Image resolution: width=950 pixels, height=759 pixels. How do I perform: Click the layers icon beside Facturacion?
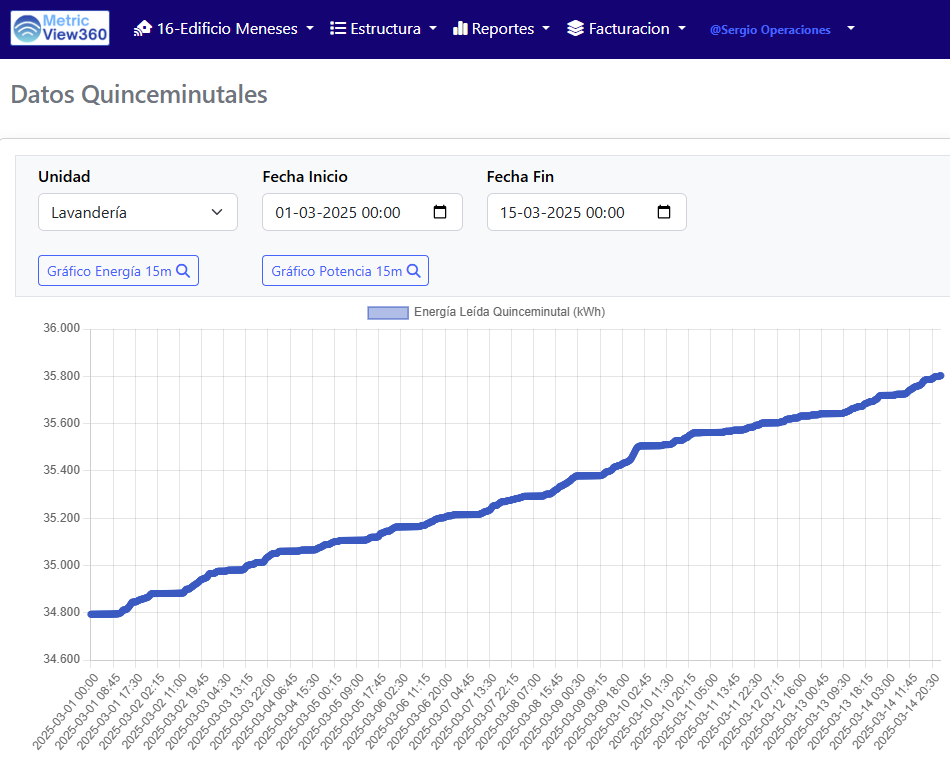pyautogui.click(x=575, y=29)
